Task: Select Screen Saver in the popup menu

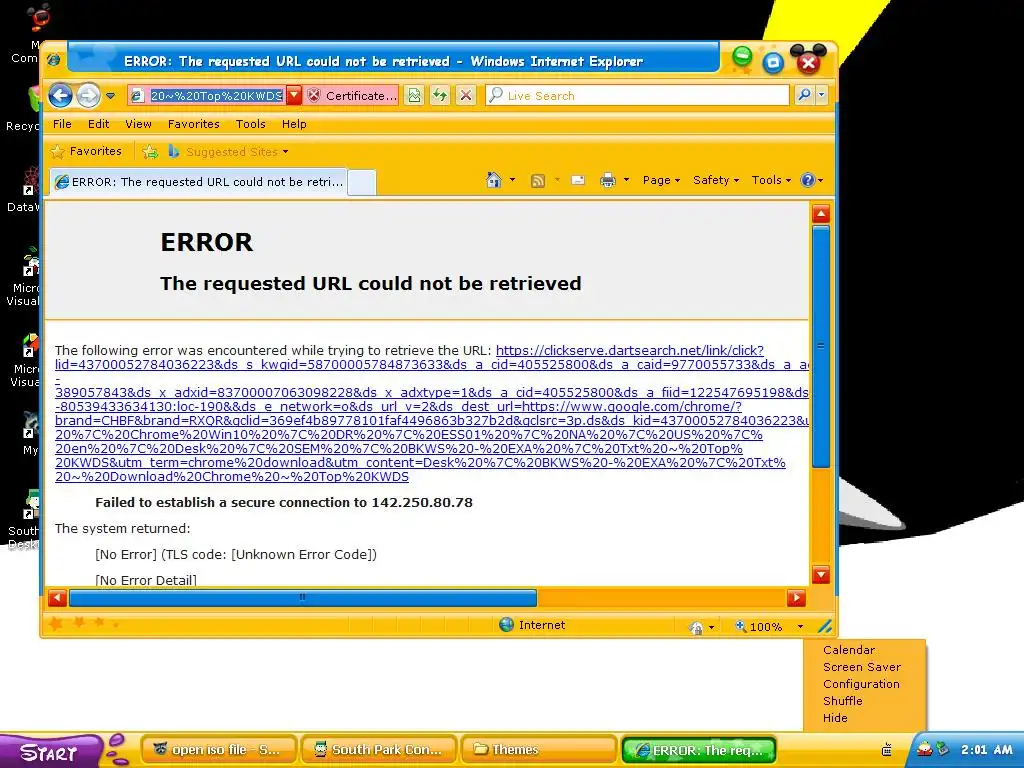Action: [x=861, y=667]
